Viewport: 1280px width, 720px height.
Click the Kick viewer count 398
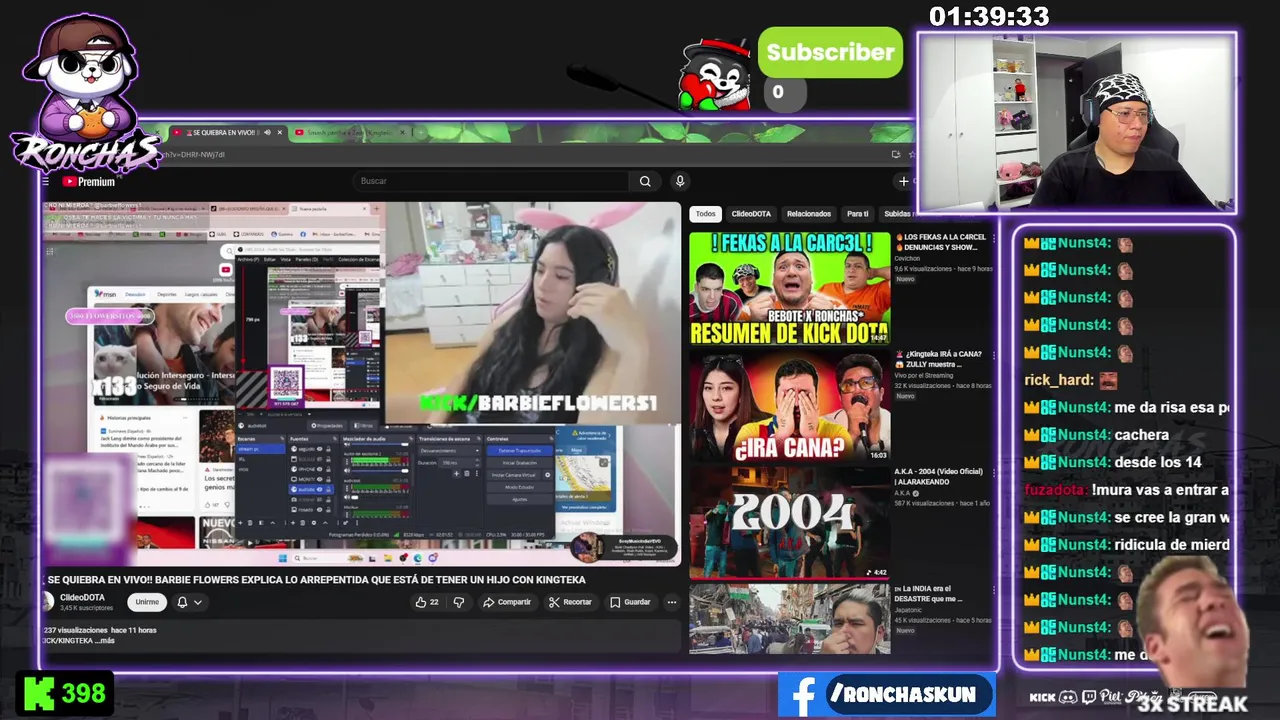pos(65,693)
